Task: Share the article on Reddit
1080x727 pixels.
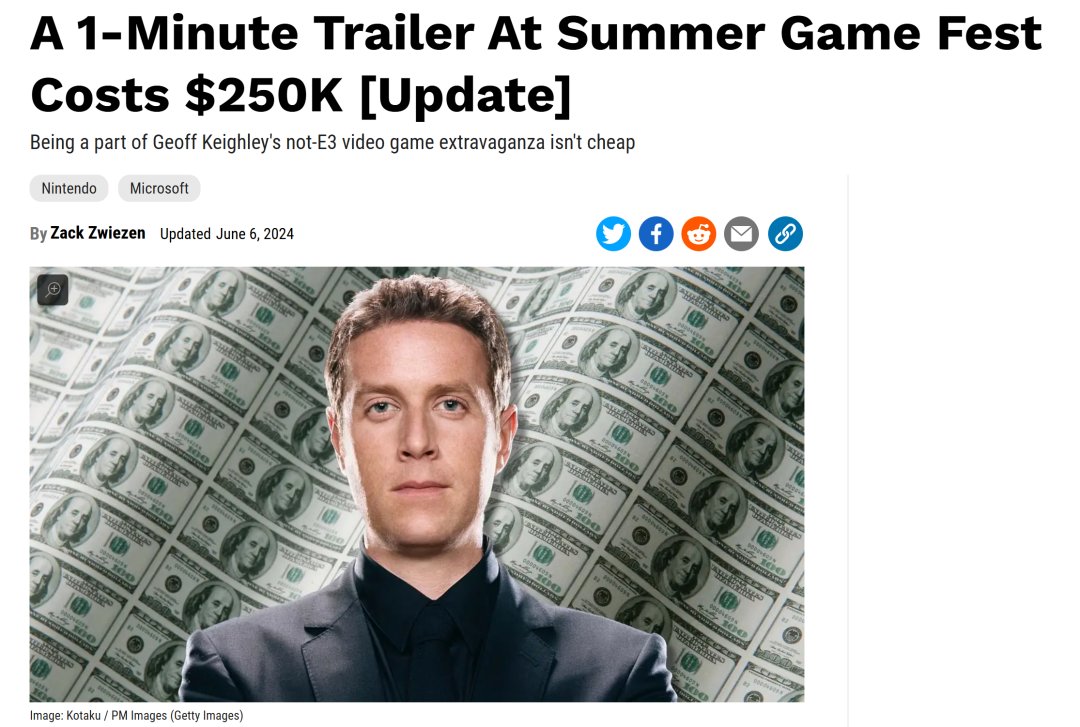Action: click(x=698, y=234)
